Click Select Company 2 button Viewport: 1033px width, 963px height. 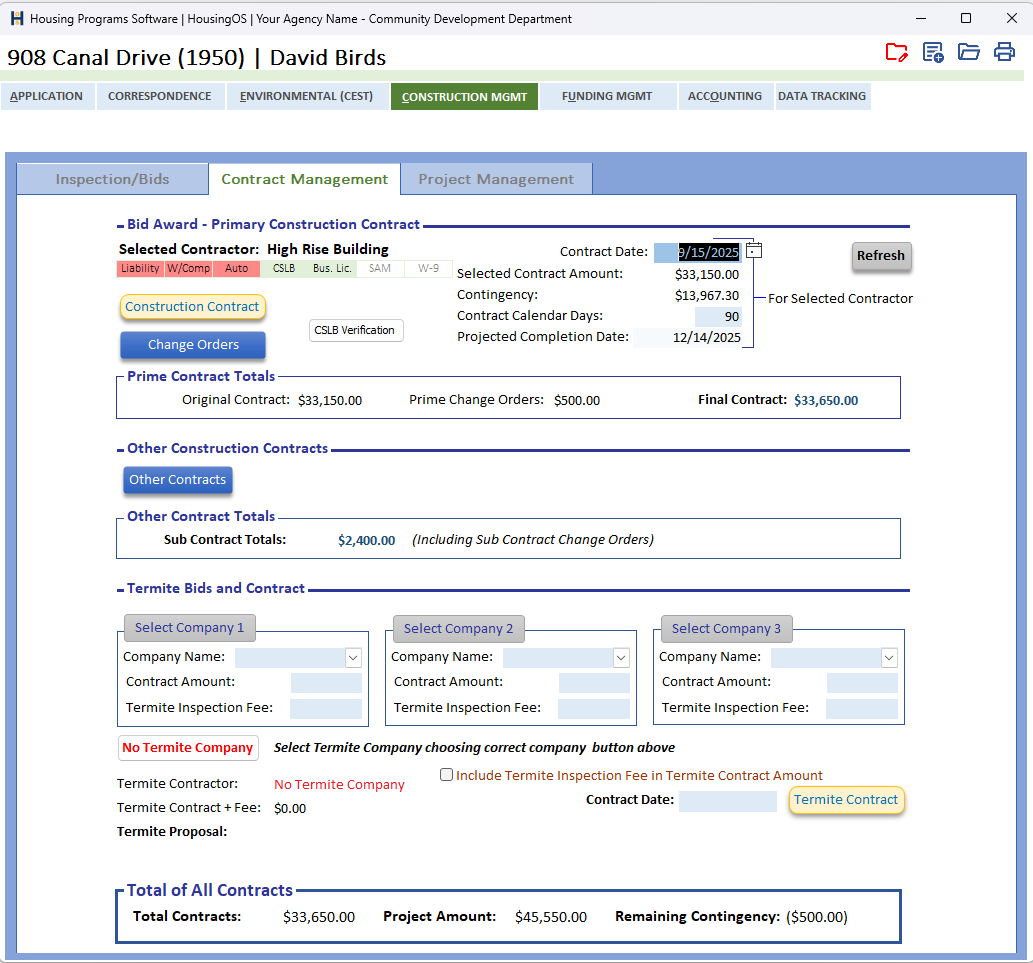click(459, 628)
